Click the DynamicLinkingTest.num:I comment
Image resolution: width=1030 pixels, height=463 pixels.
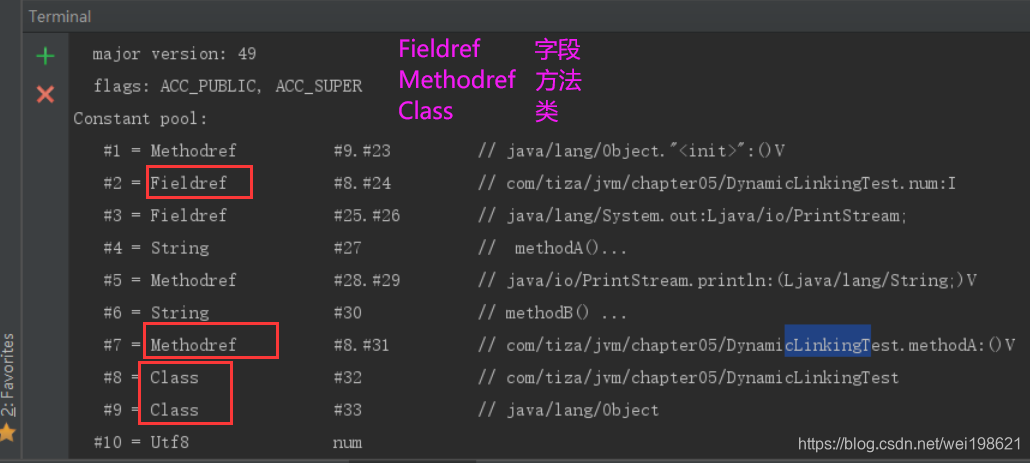717,183
